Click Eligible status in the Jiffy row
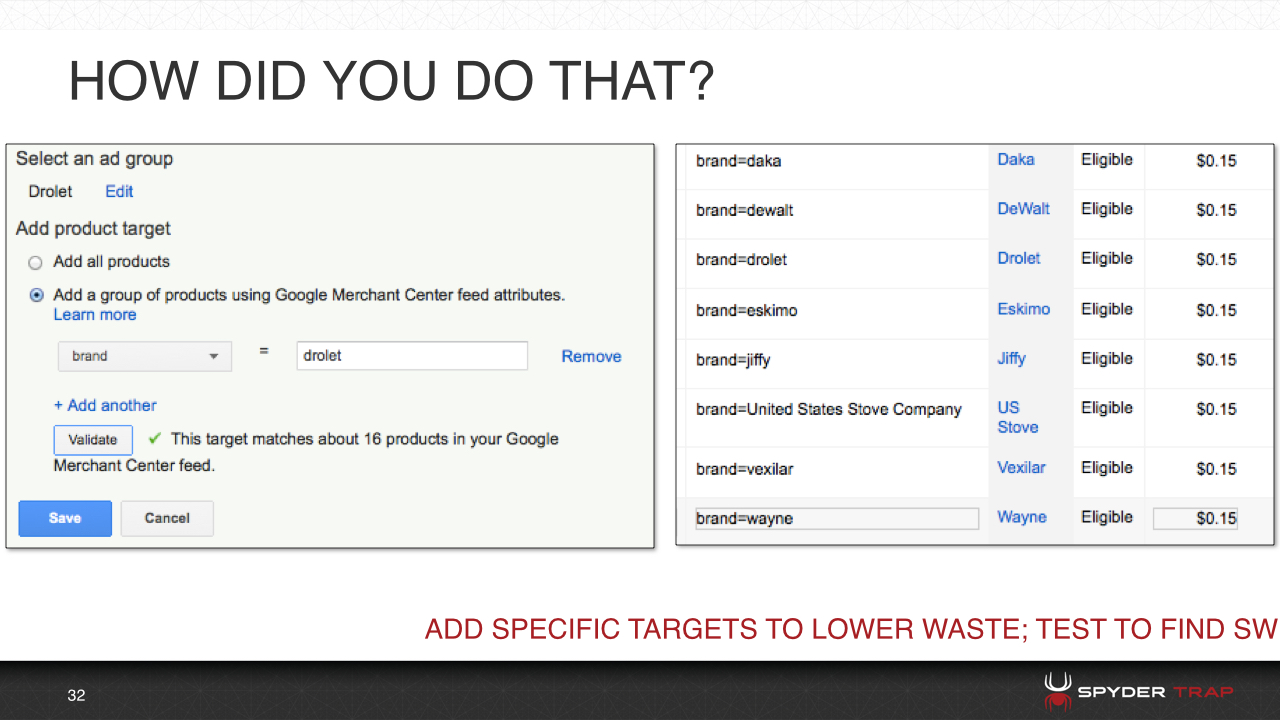Image resolution: width=1280 pixels, height=720 pixels. [x=1107, y=358]
